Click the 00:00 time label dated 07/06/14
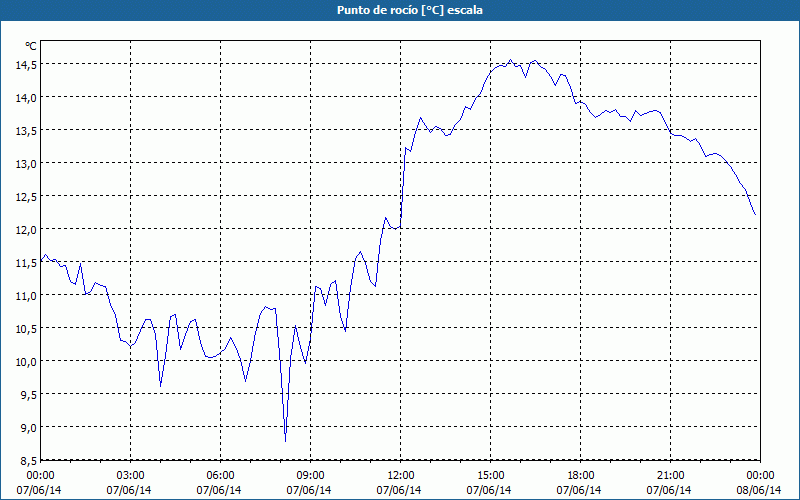 tap(40, 476)
